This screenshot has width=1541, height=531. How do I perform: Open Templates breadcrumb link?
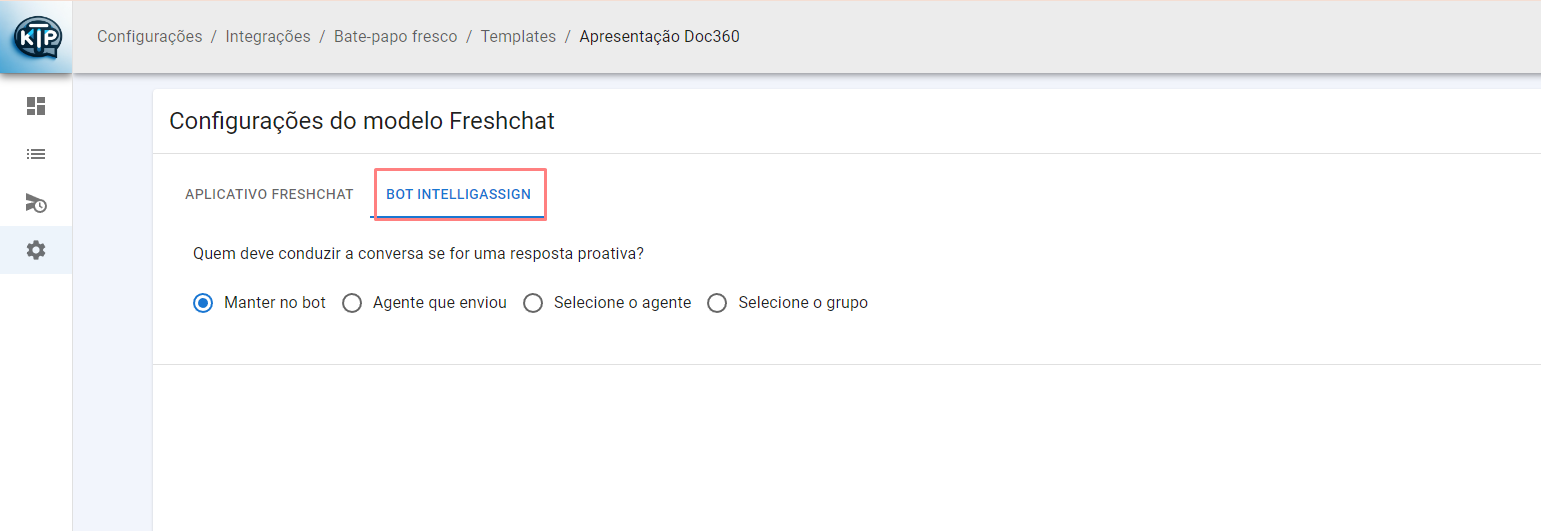[518, 37]
